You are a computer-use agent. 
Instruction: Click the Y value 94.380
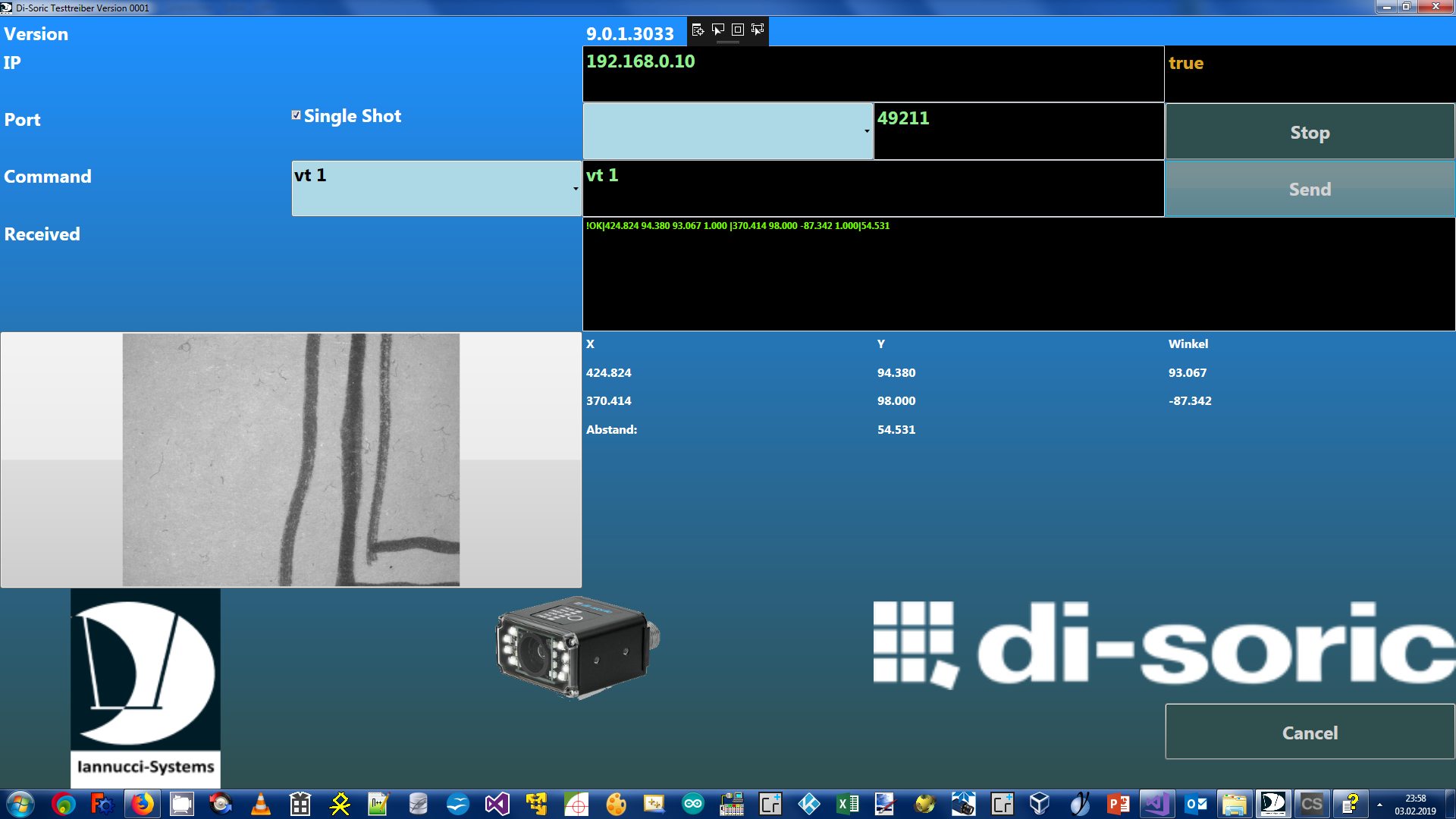point(896,372)
